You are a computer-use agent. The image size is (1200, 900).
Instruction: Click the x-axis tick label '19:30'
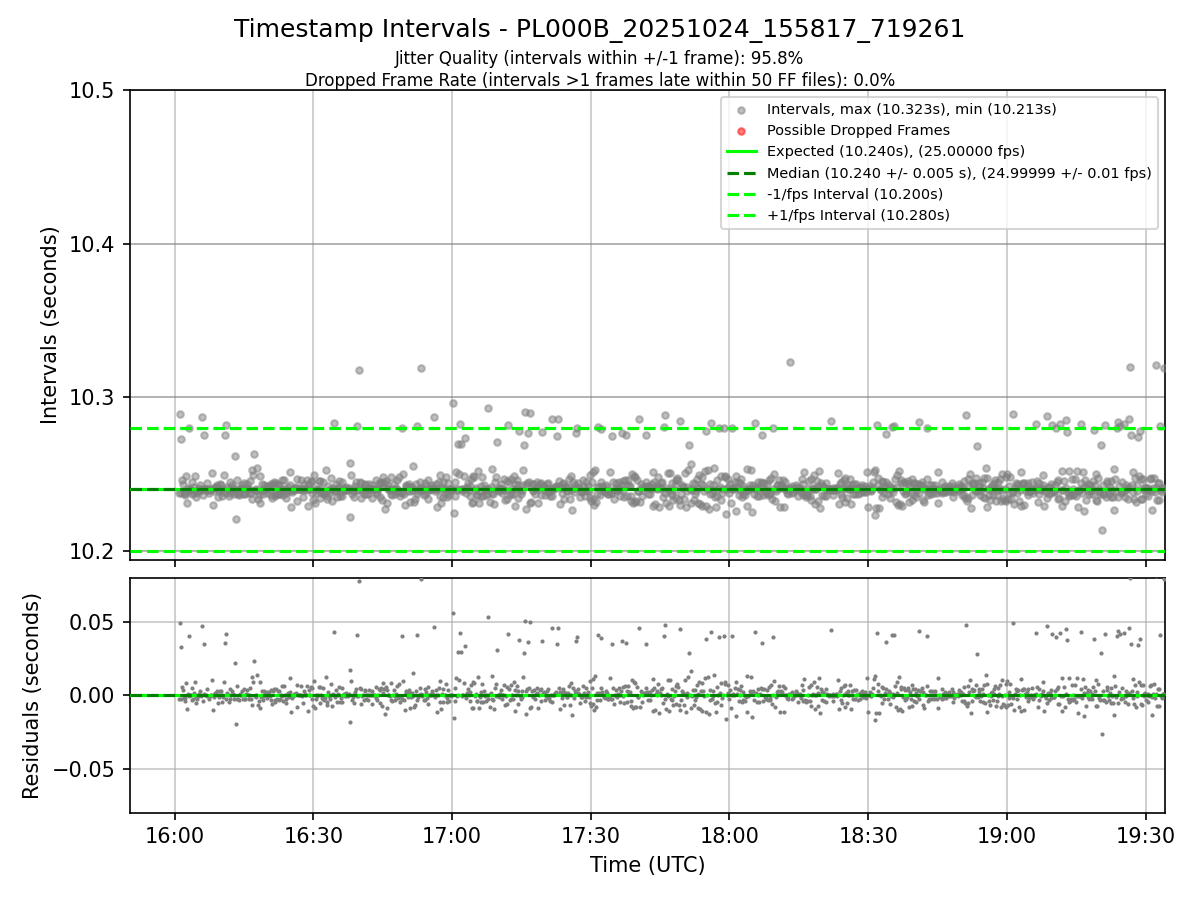[1144, 836]
